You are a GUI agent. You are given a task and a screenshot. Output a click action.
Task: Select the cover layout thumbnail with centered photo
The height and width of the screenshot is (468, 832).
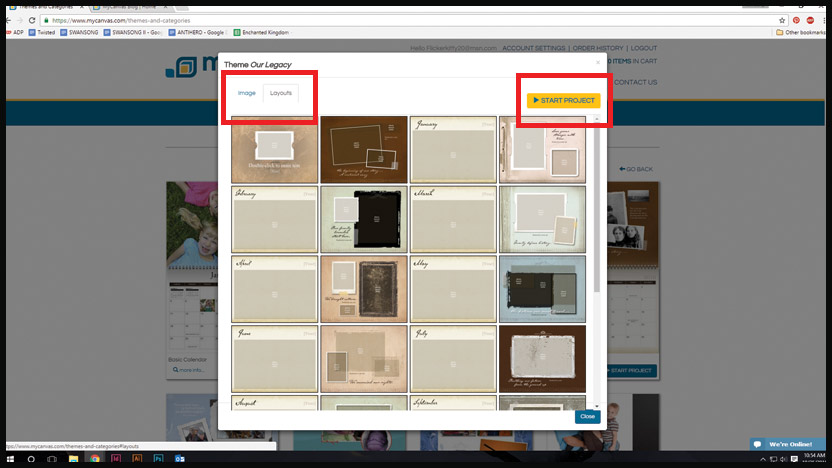274,150
